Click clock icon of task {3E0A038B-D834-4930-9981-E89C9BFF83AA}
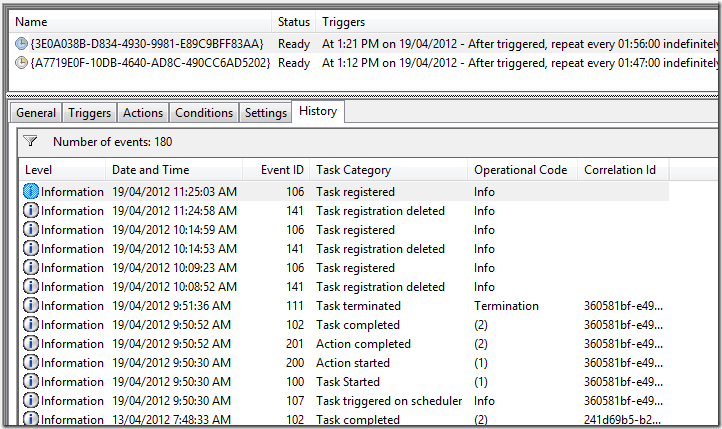 (22, 43)
